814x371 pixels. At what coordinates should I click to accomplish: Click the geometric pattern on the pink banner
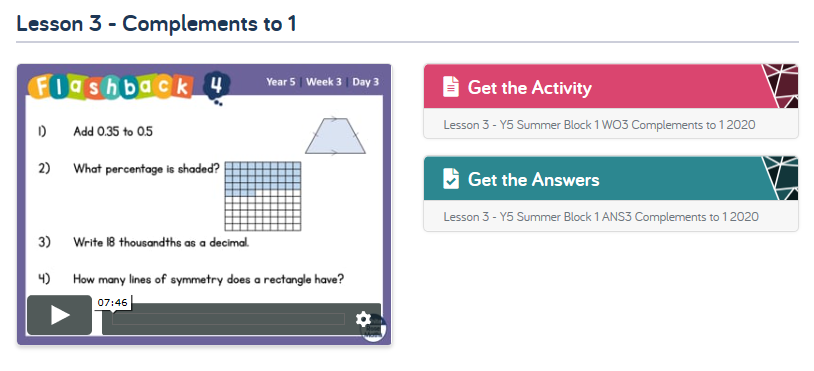(780, 86)
